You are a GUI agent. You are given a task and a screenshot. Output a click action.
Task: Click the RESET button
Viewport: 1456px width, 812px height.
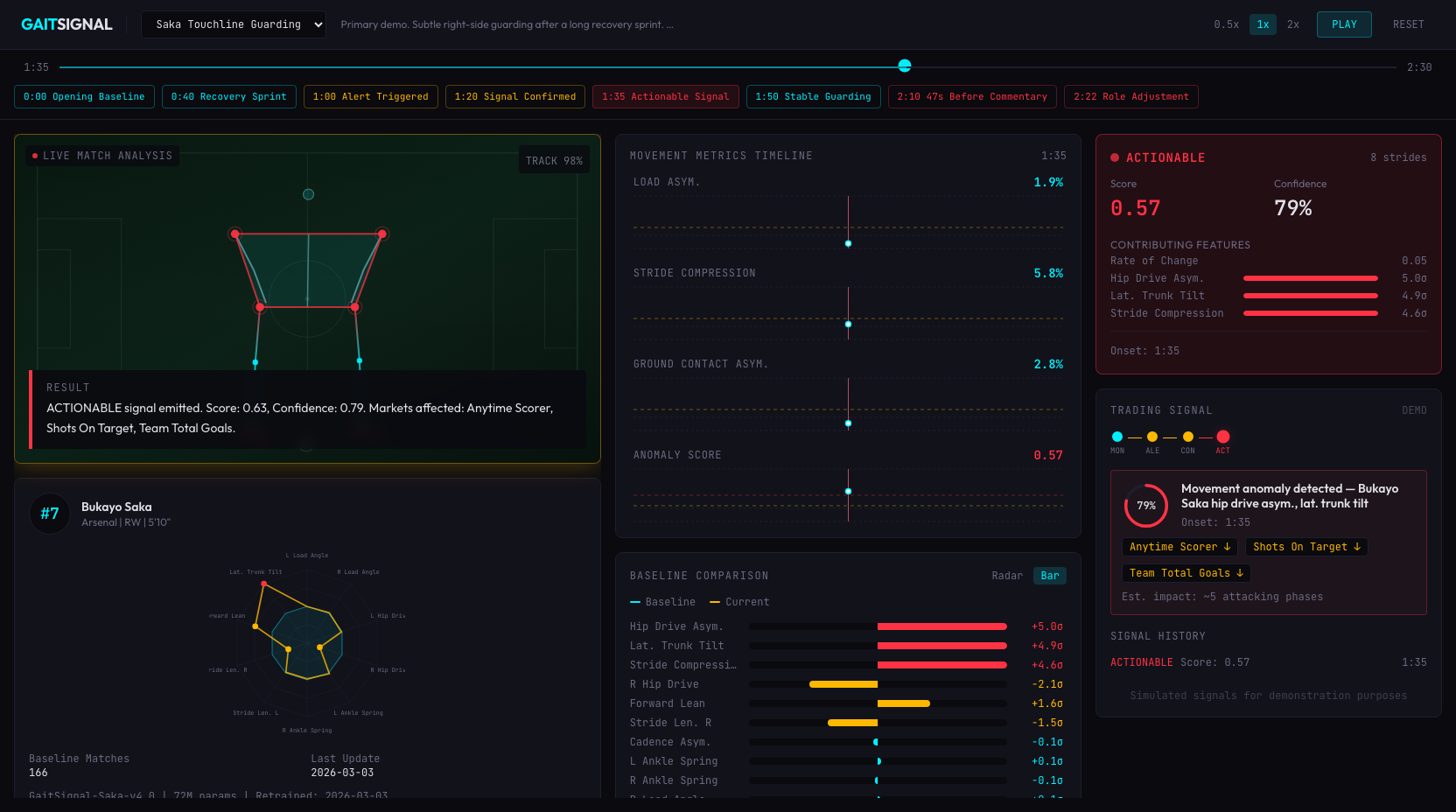pyautogui.click(x=1408, y=24)
